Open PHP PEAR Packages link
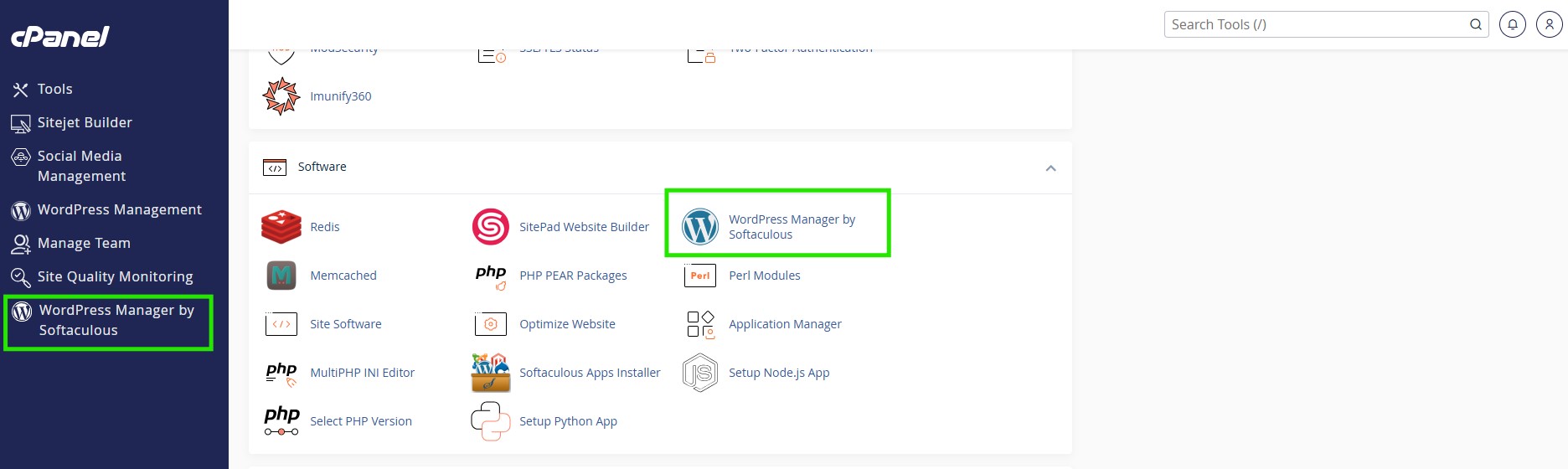This screenshot has width=1568, height=469. tap(573, 276)
